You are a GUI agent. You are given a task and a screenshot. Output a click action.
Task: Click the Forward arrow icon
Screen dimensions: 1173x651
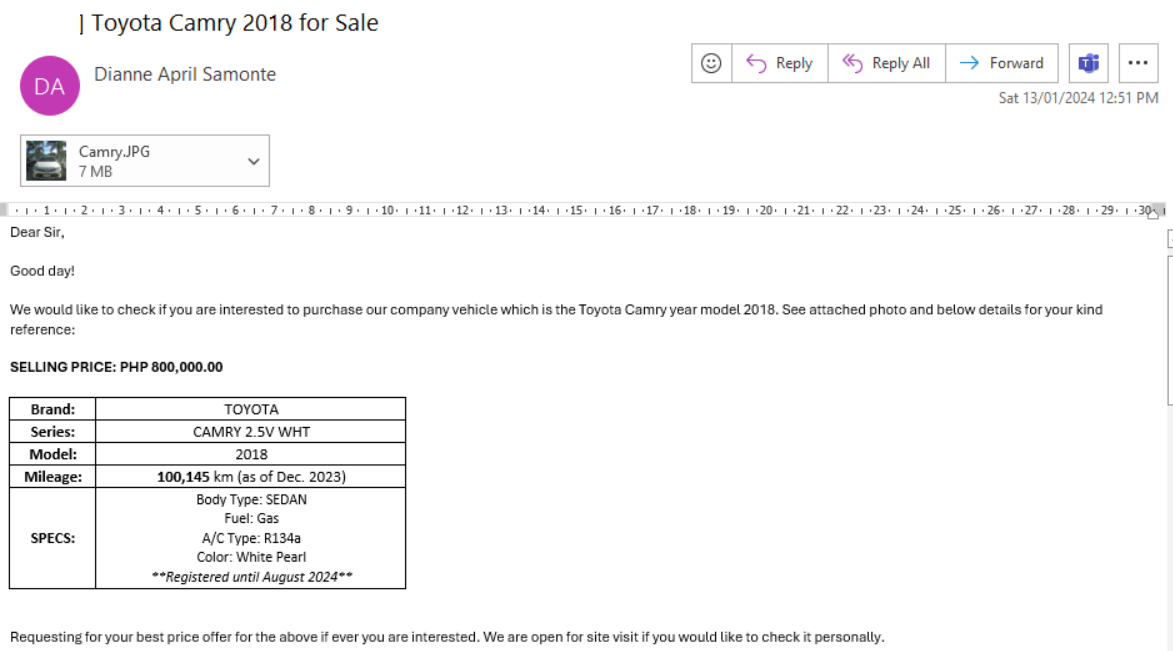click(x=969, y=63)
